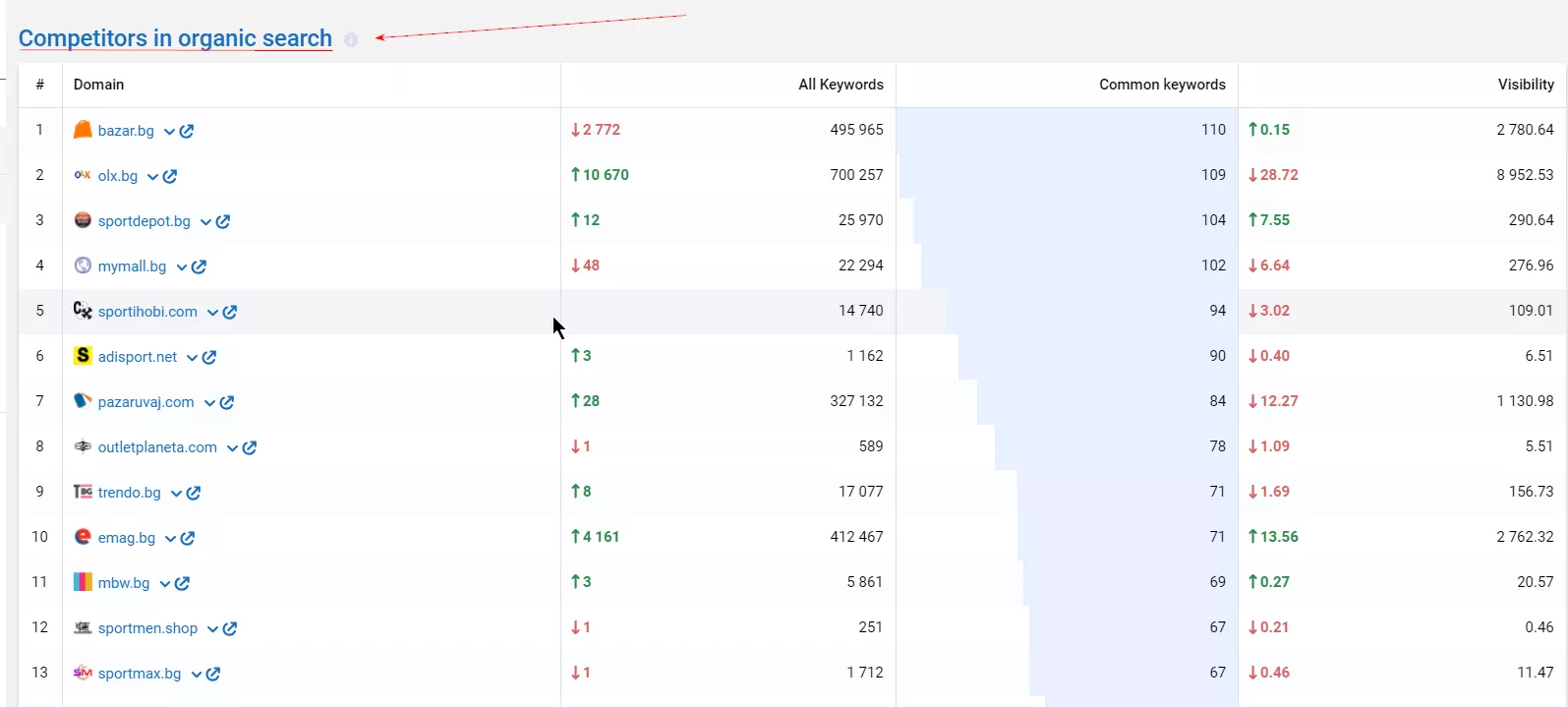
Task: Click the mymall.bg favicon
Action: pos(83,265)
